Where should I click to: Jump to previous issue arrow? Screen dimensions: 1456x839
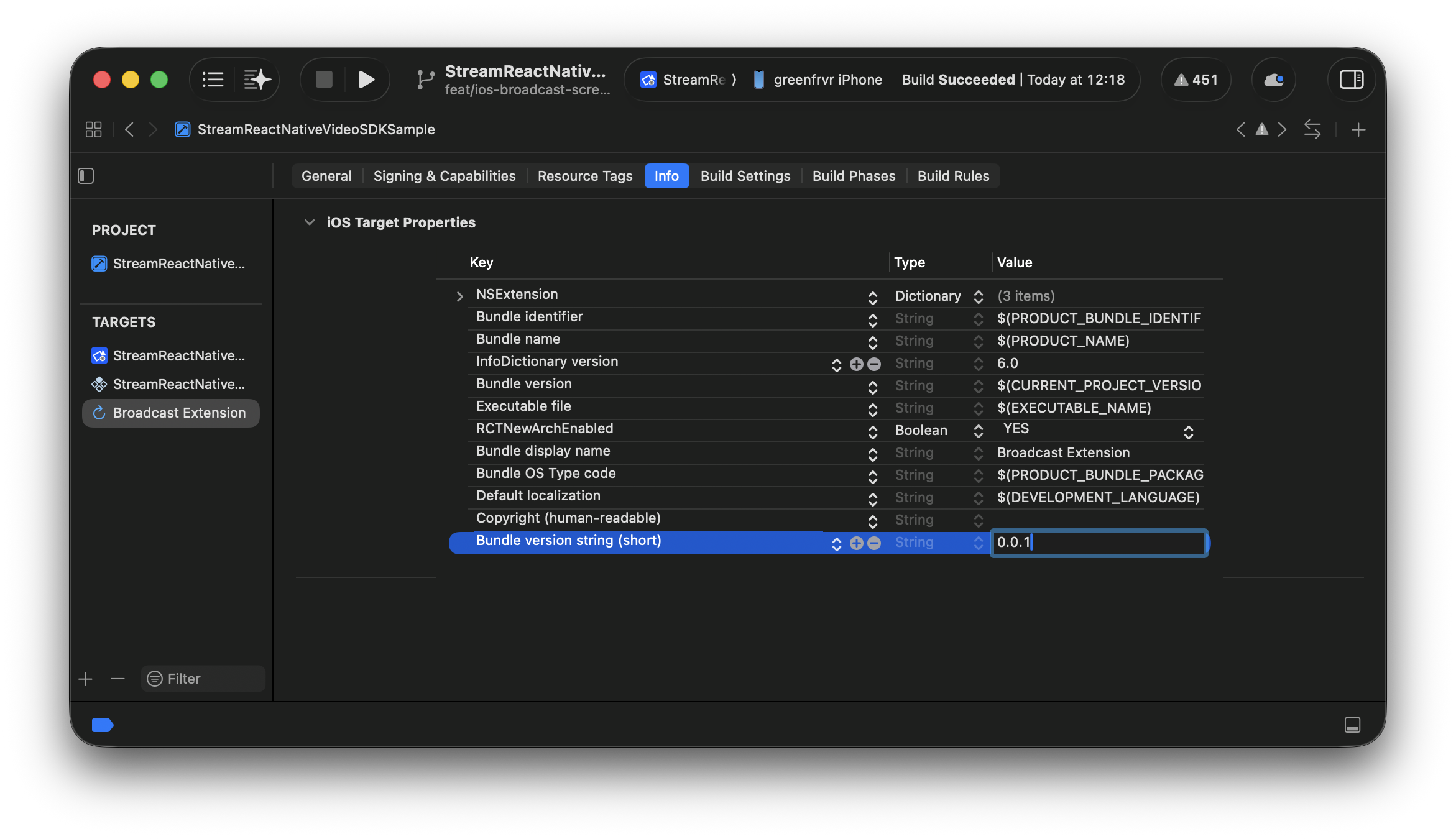(1240, 129)
